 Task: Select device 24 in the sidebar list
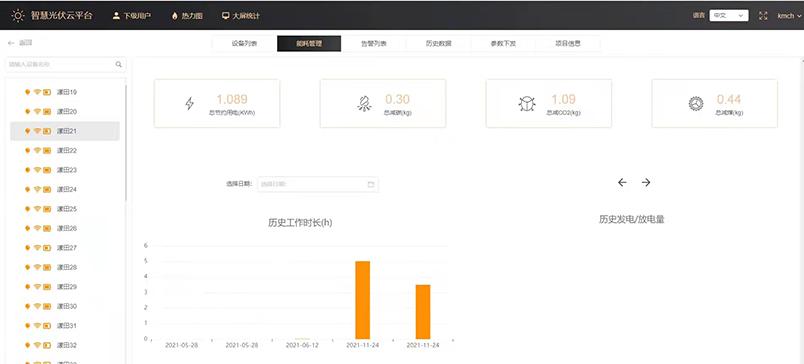65,189
